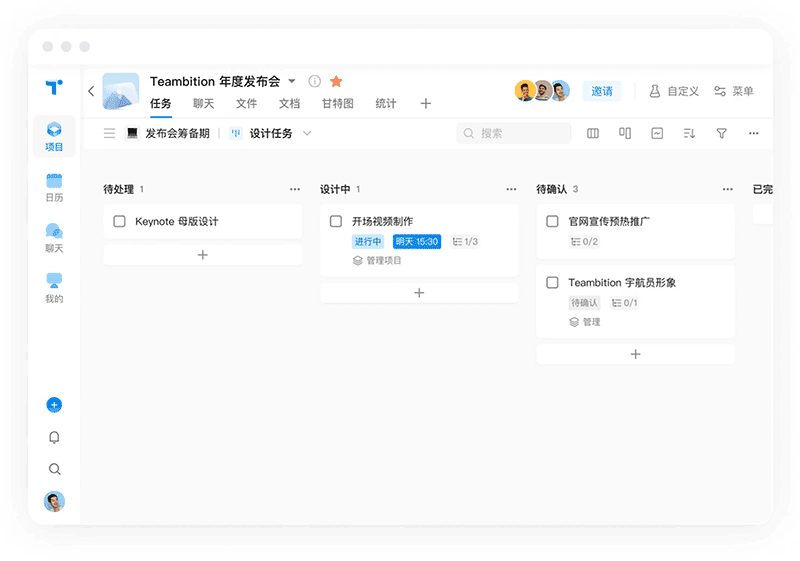Open project info icon
The image size is (800, 561).
(x=315, y=81)
